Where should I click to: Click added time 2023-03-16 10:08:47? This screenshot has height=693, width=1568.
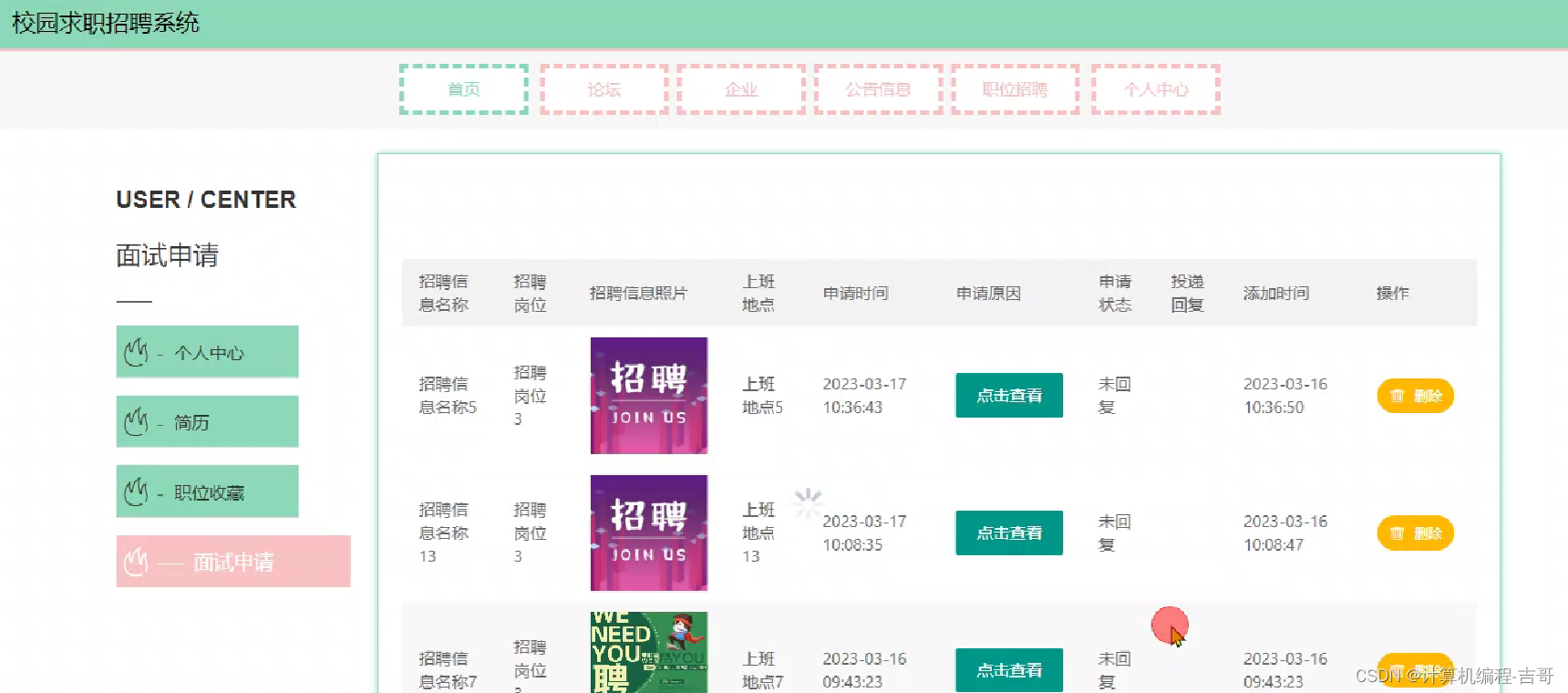tap(1285, 533)
